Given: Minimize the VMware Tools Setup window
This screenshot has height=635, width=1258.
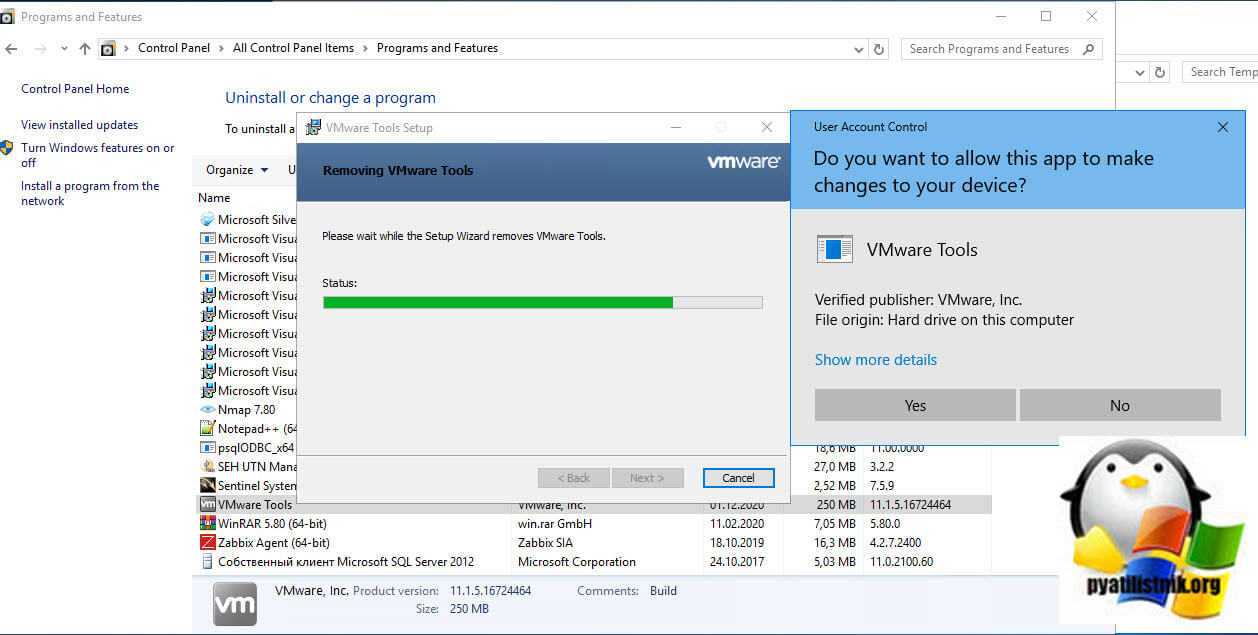Looking at the screenshot, I should click(x=676, y=127).
